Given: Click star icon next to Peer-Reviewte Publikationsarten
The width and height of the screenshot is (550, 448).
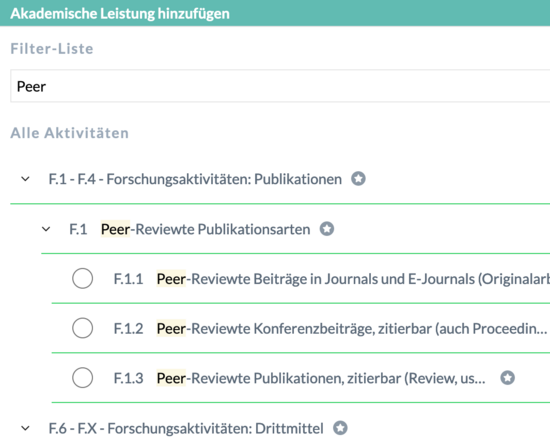Looking at the screenshot, I should tap(327, 229).
